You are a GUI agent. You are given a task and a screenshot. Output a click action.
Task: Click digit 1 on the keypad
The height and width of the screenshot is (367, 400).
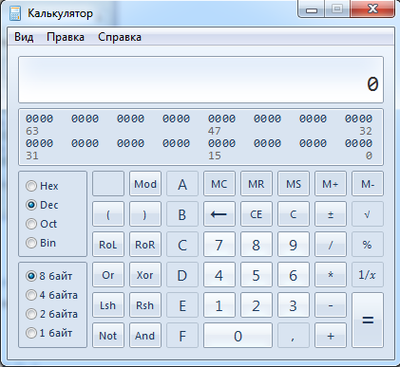(219, 305)
